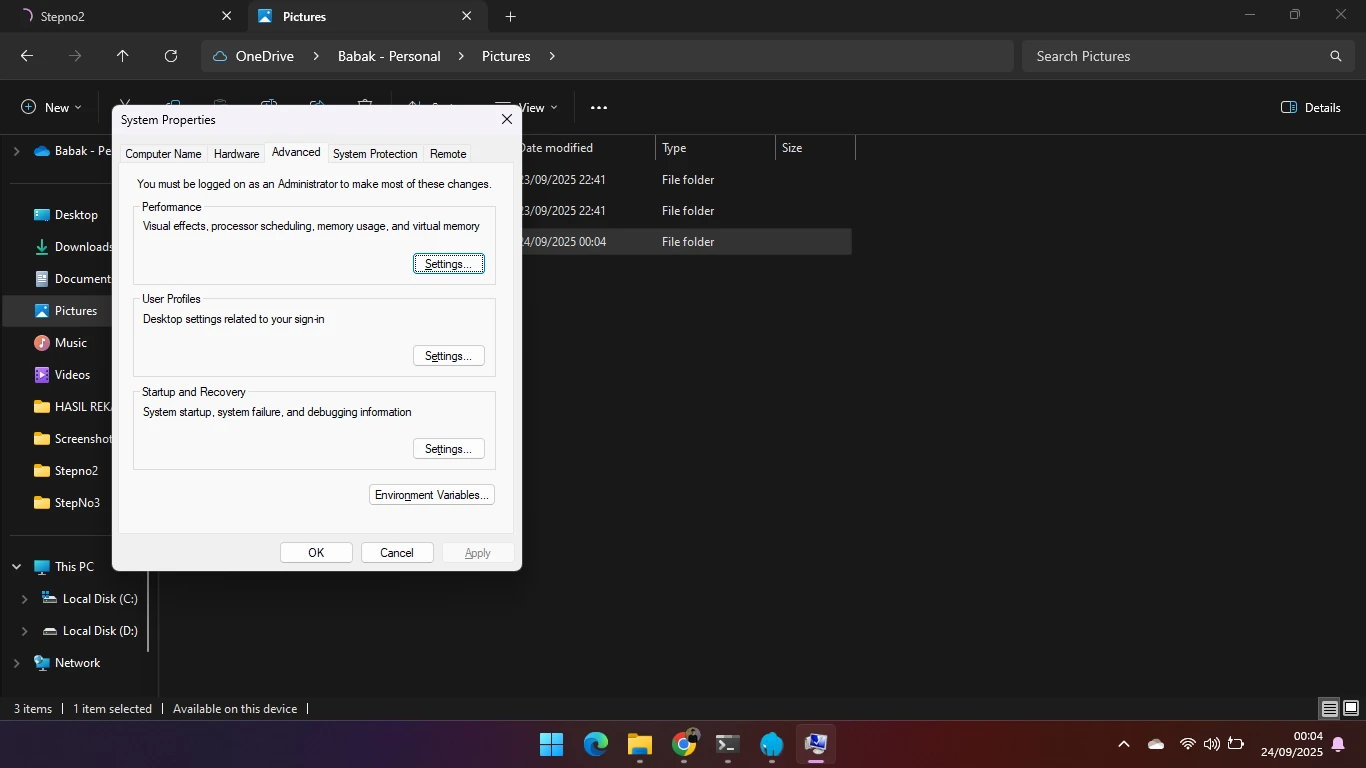This screenshot has width=1366, height=768.
Task: Open the Computer Name tab
Action: 163,154
